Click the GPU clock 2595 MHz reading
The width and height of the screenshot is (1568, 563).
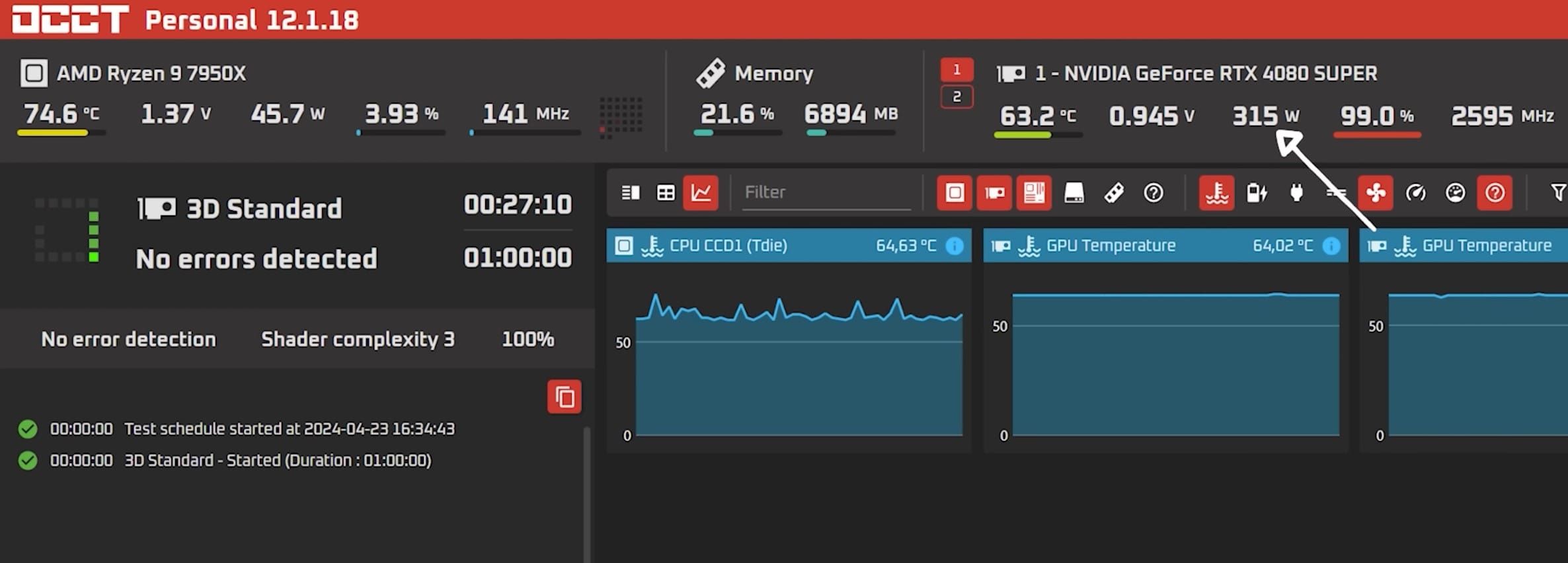[1503, 116]
